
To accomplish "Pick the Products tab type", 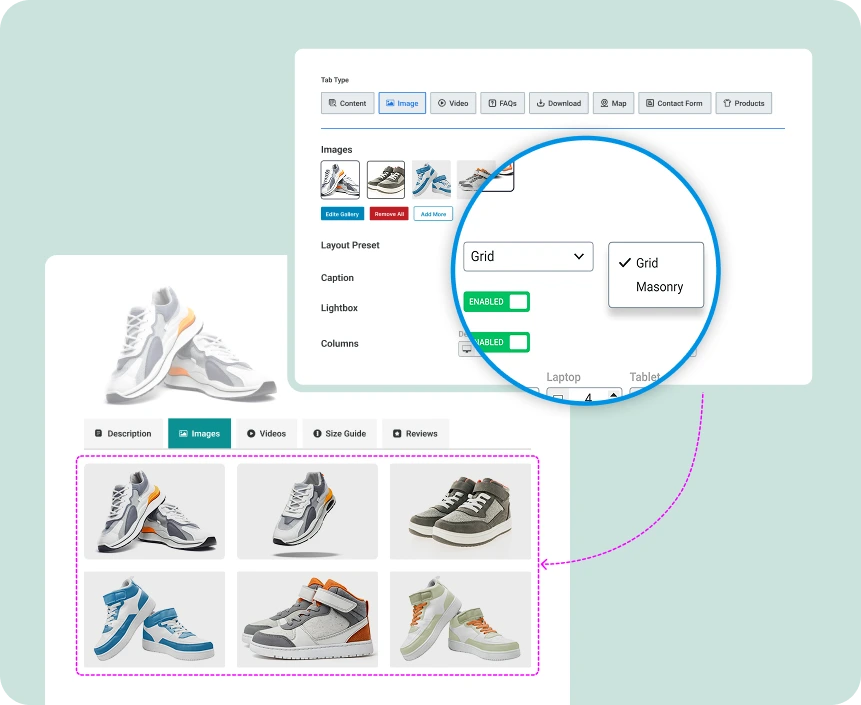I will pos(743,103).
